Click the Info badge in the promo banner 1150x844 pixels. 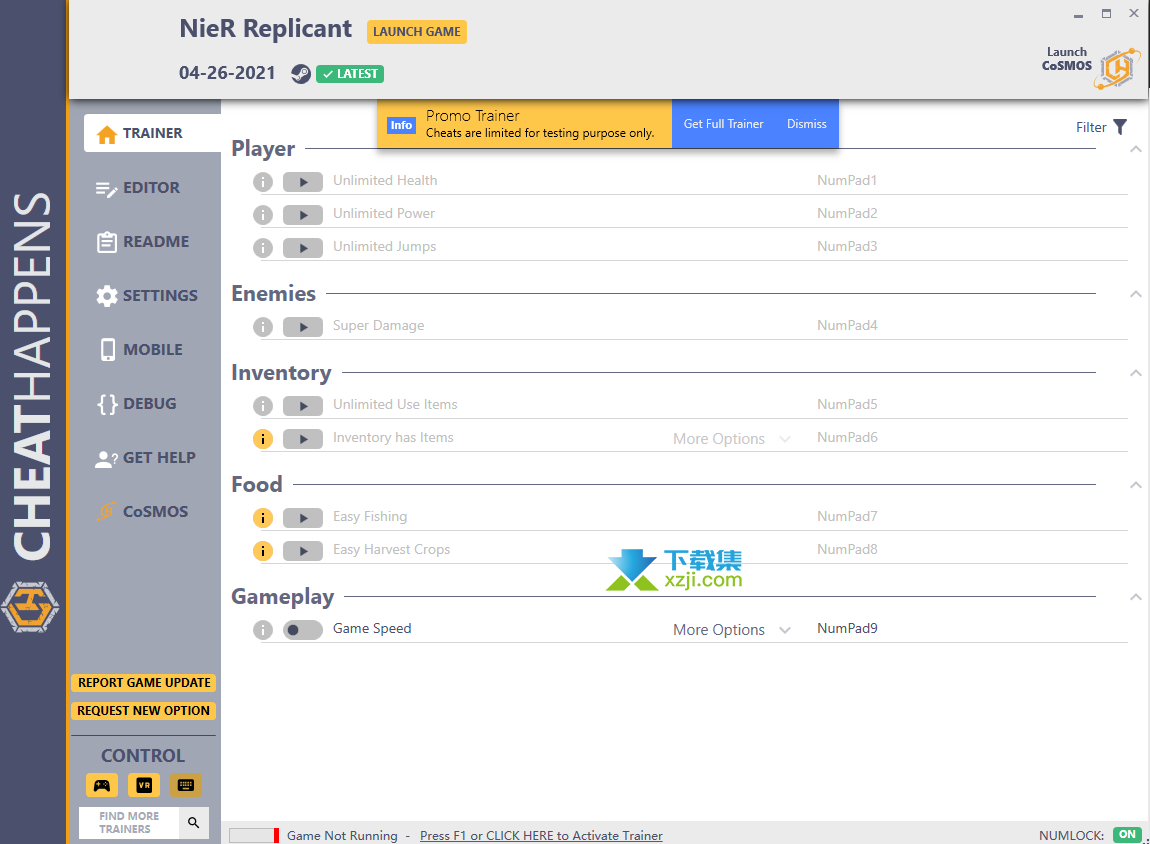tap(401, 125)
